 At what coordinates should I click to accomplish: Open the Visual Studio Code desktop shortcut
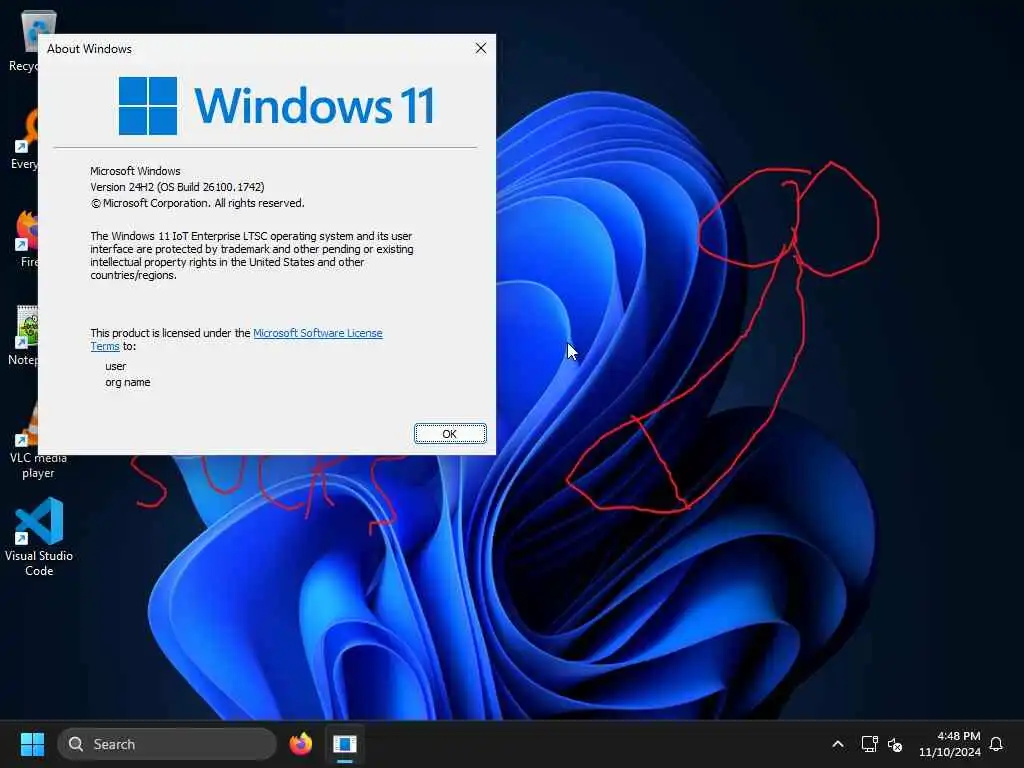39,537
